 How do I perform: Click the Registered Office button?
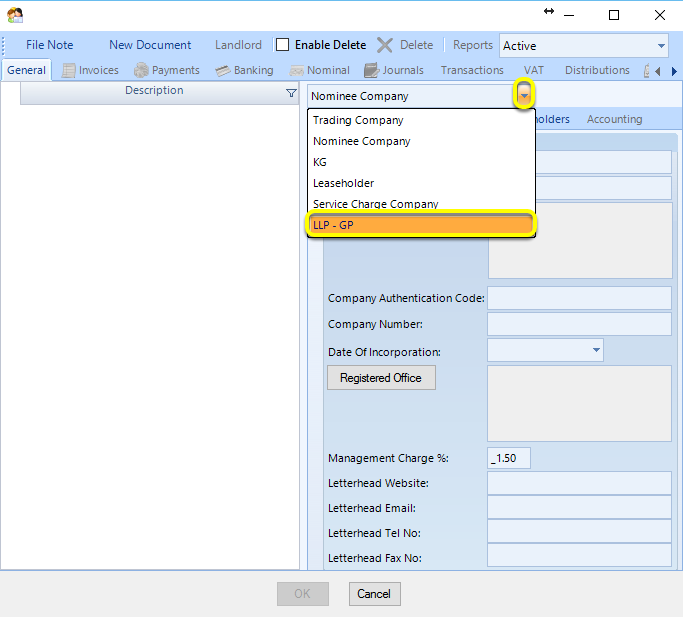coord(381,377)
